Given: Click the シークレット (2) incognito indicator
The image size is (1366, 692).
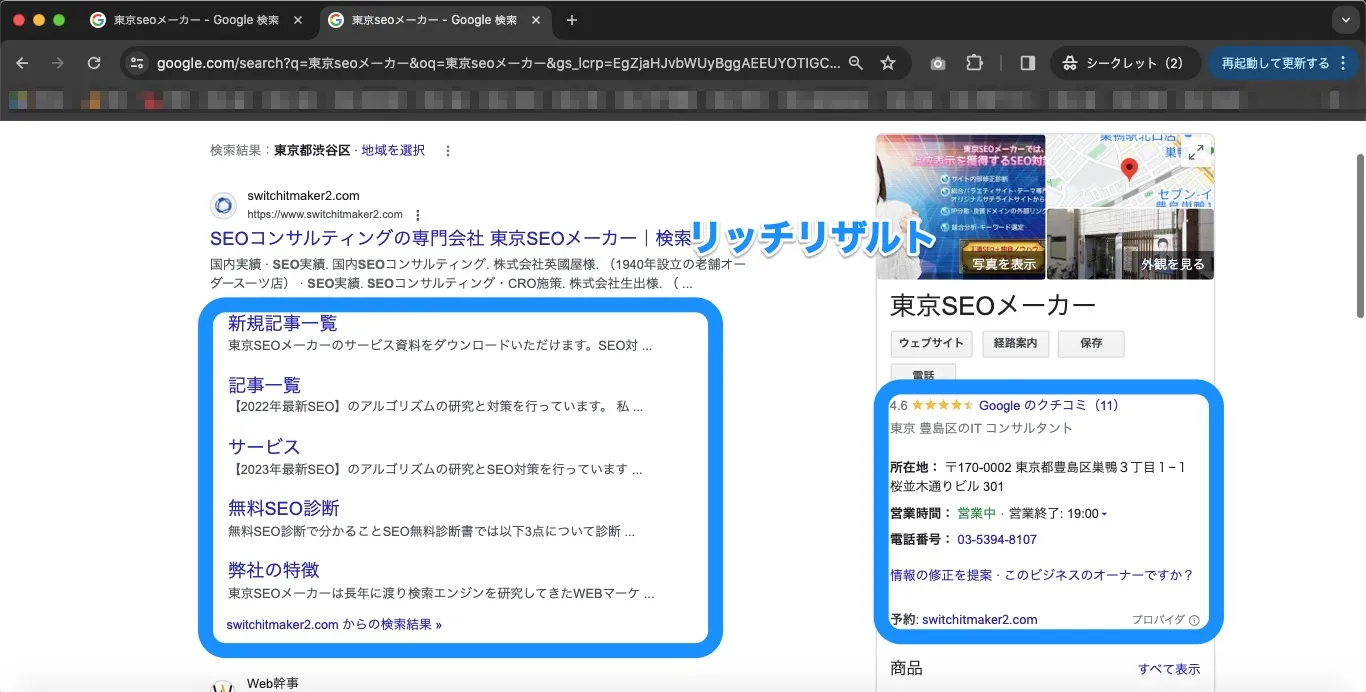Looking at the screenshot, I should pyautogui.click(x=1125, y=63).
